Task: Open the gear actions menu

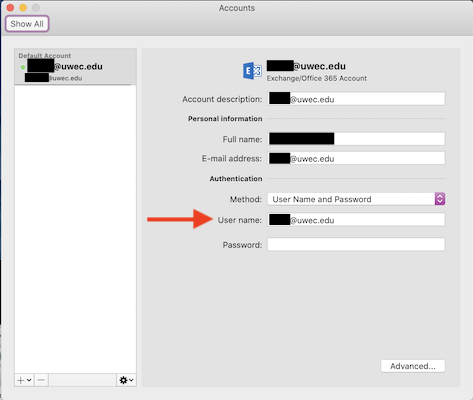Action: [123, 380]
